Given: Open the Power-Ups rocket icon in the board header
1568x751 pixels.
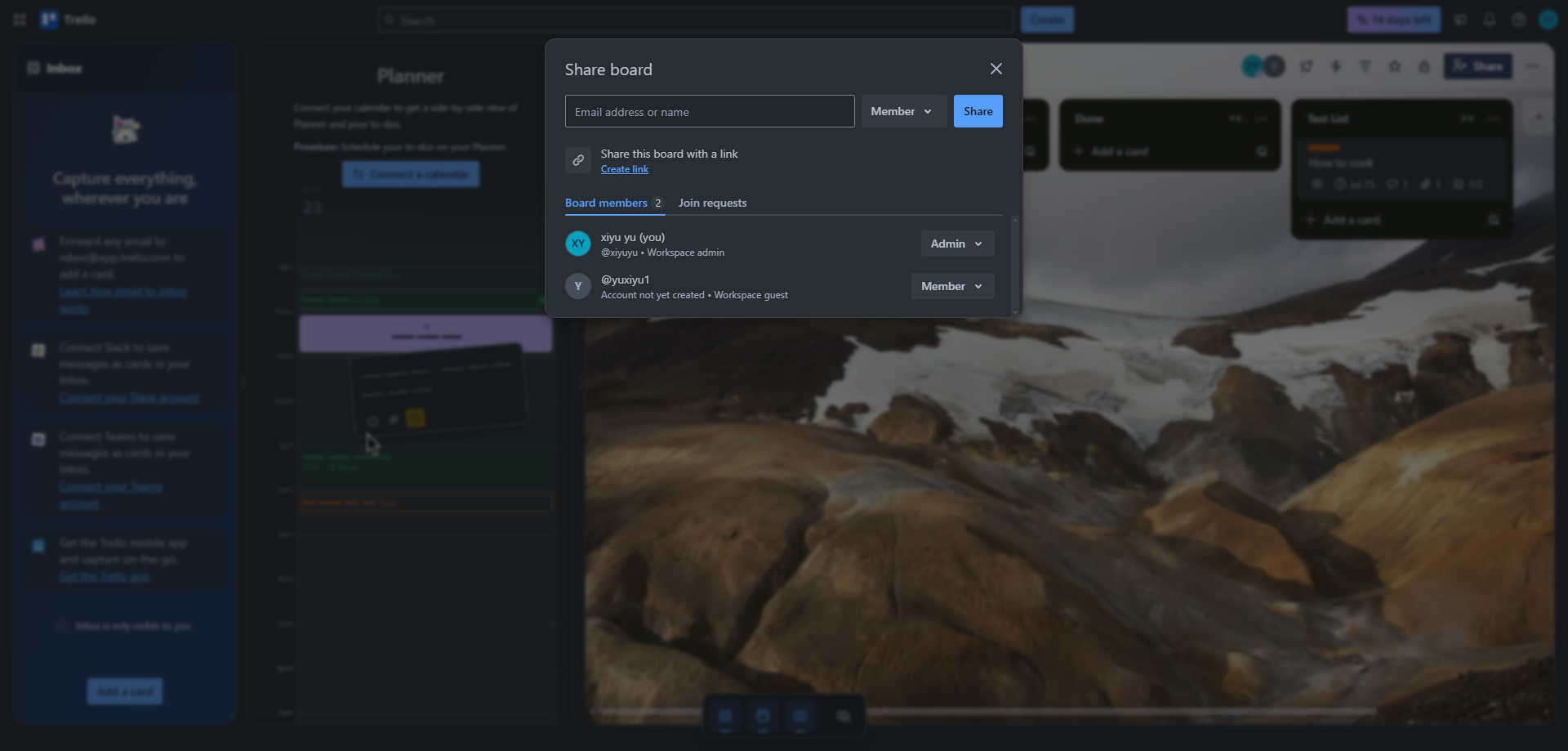Looking at the screenshot, I should click(x=1307, y=66).
